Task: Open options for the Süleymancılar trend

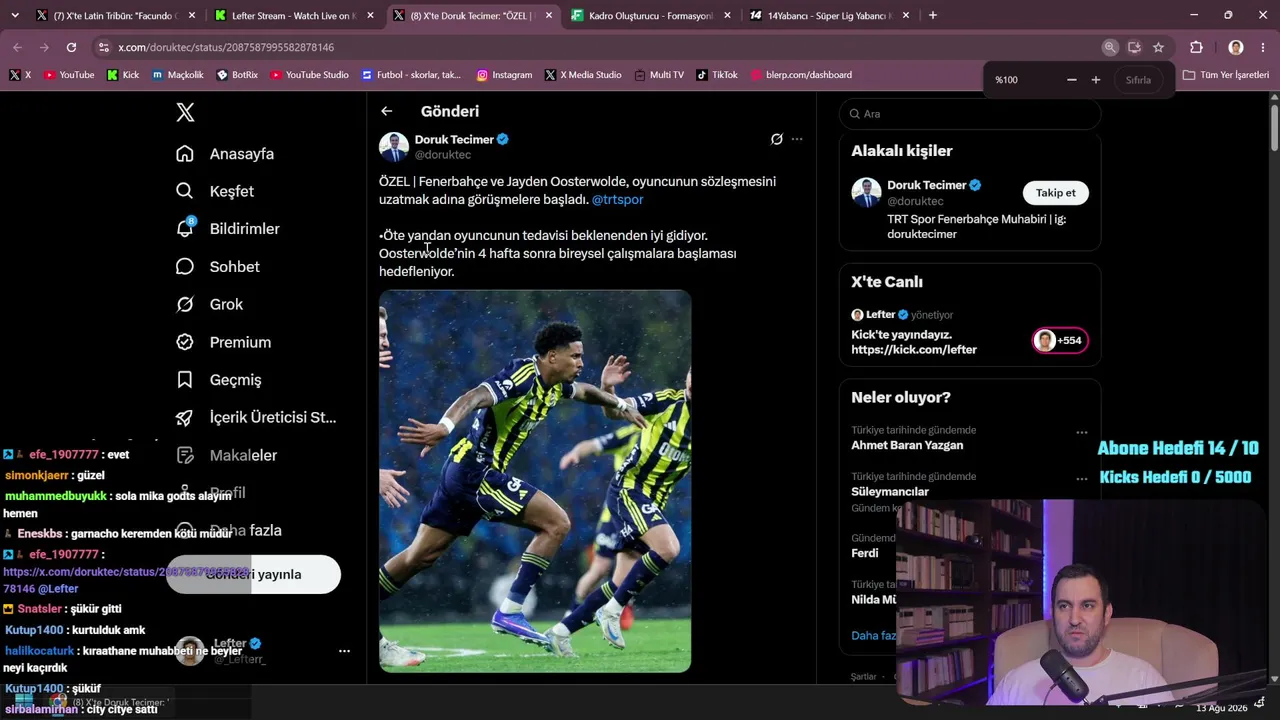Action: click(x=1081, y=479)
